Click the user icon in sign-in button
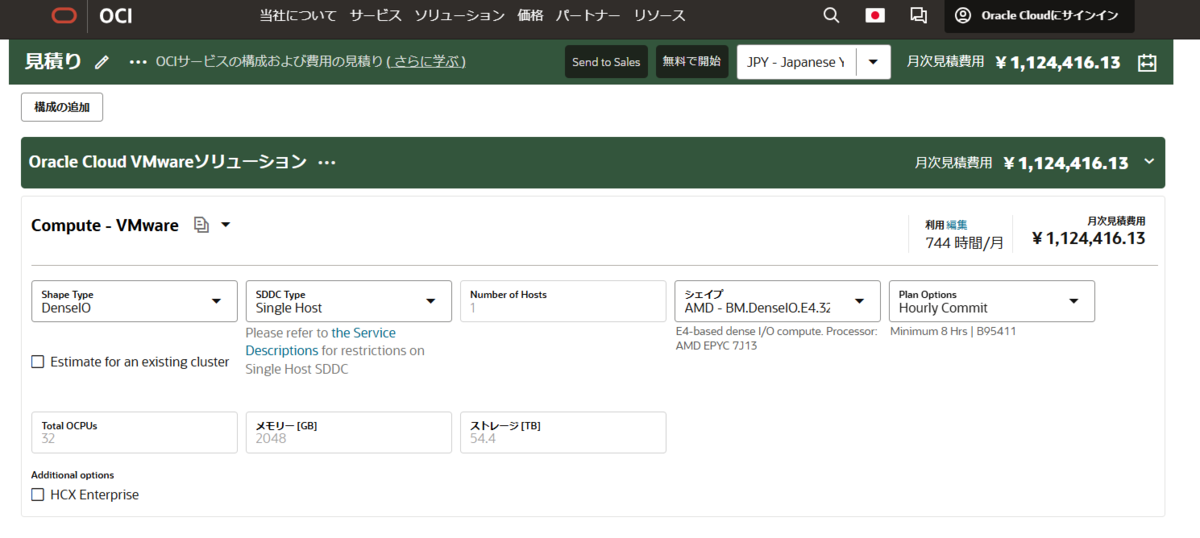 (963, 15)
